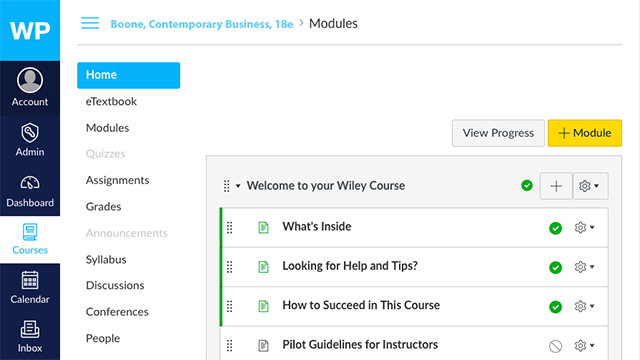Unpublish the What's Inside page
The image size is (640, 360).
click(555, 228)
